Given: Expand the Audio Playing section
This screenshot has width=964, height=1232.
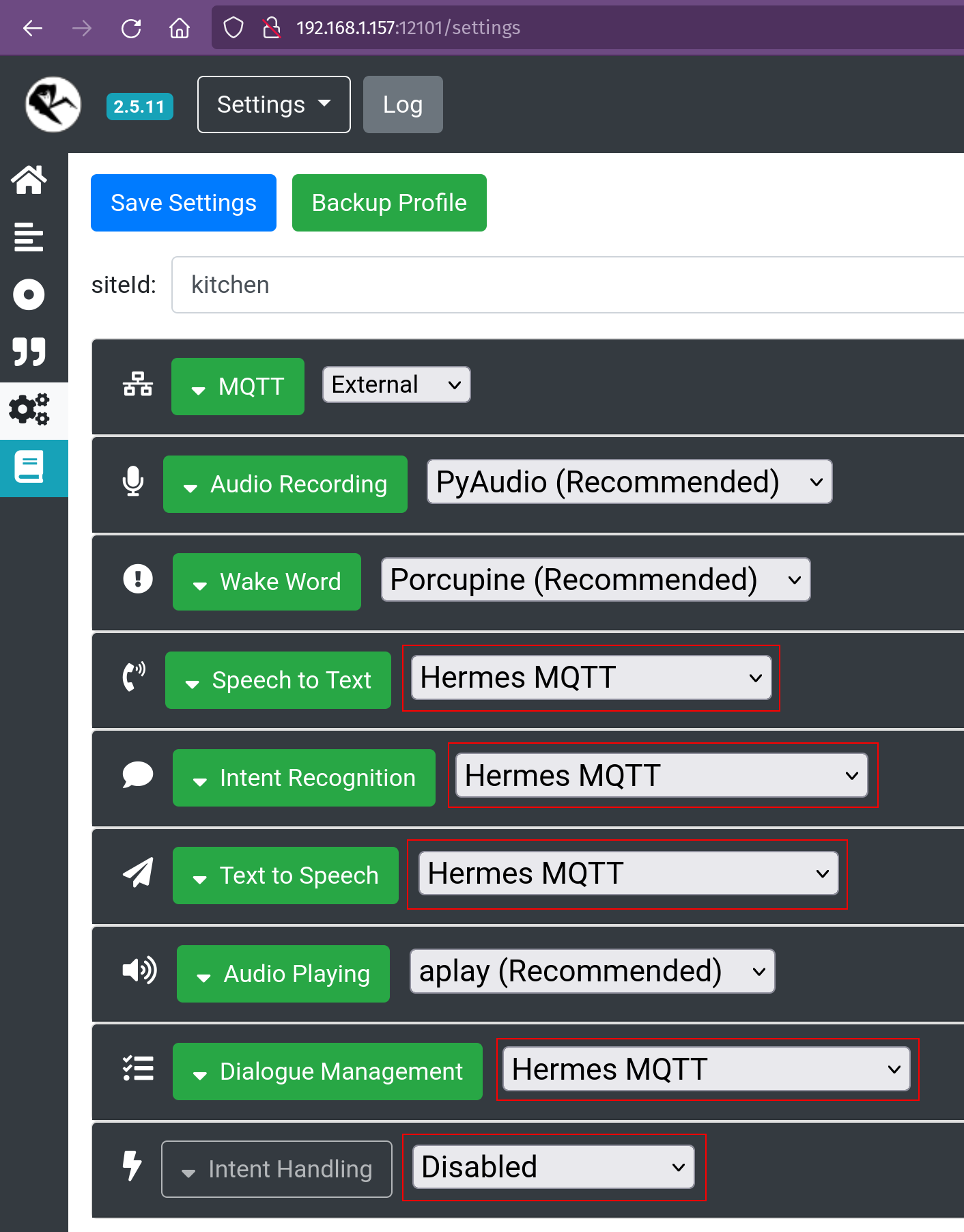Looking at the screenshot, I should (283, 974).
